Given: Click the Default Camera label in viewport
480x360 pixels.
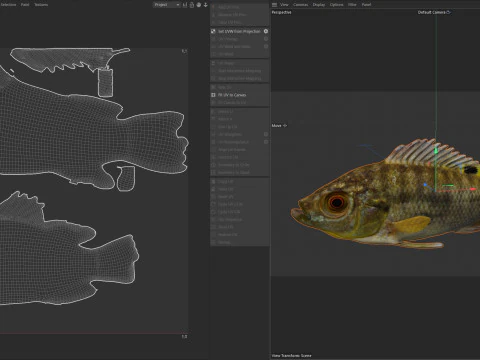Looking at the screenshot, I should [432, 12].
